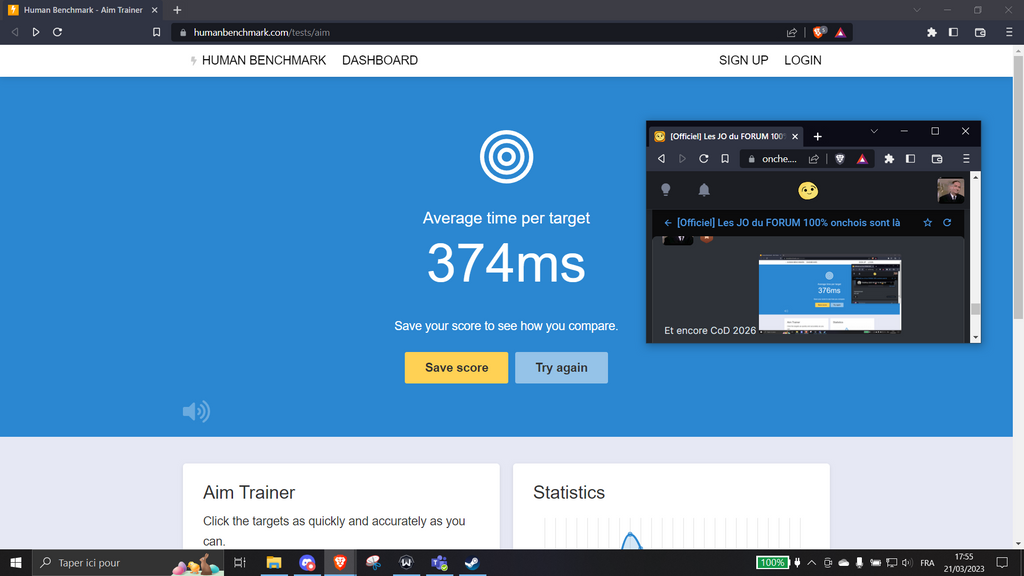
Task: Click the notification bell in the forum window
Action: pyautogui.click(x=704, y=190)
